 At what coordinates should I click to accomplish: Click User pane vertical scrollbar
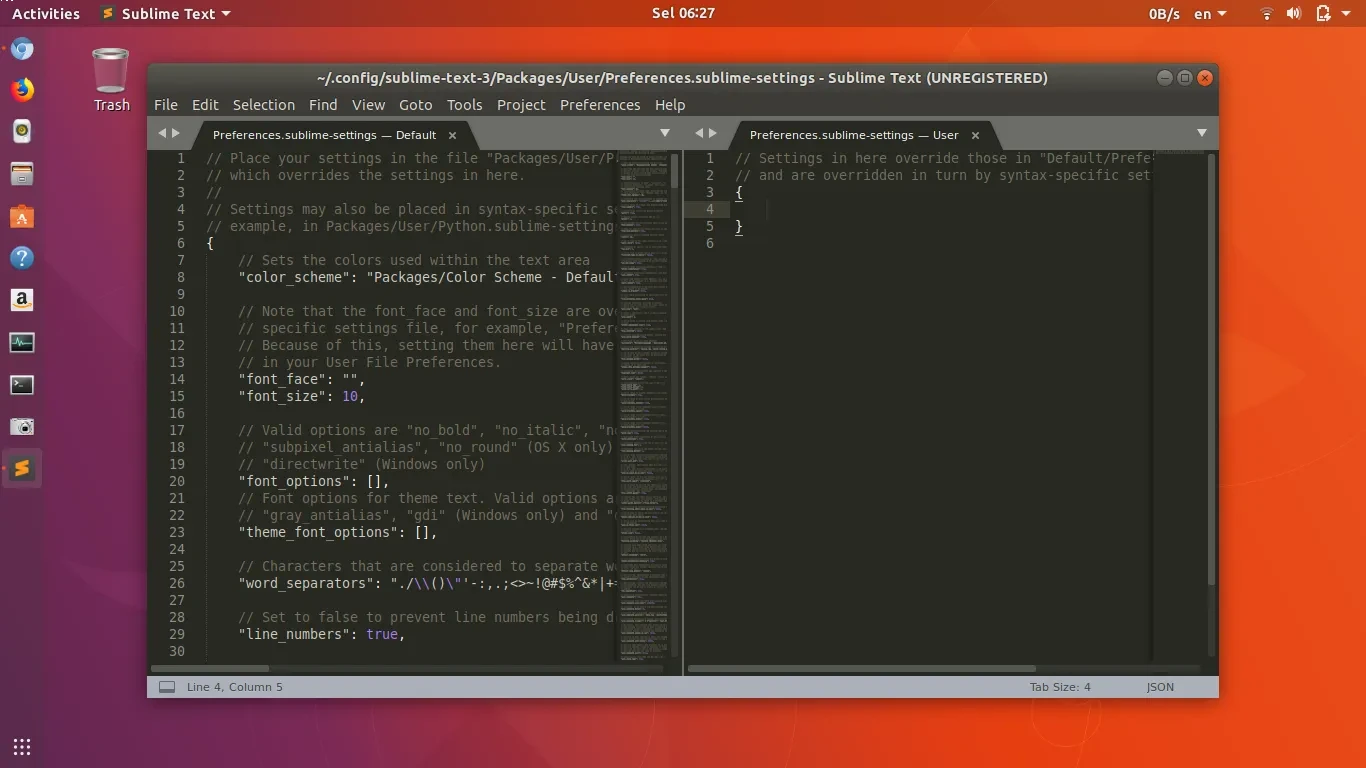coord(1211,370)
